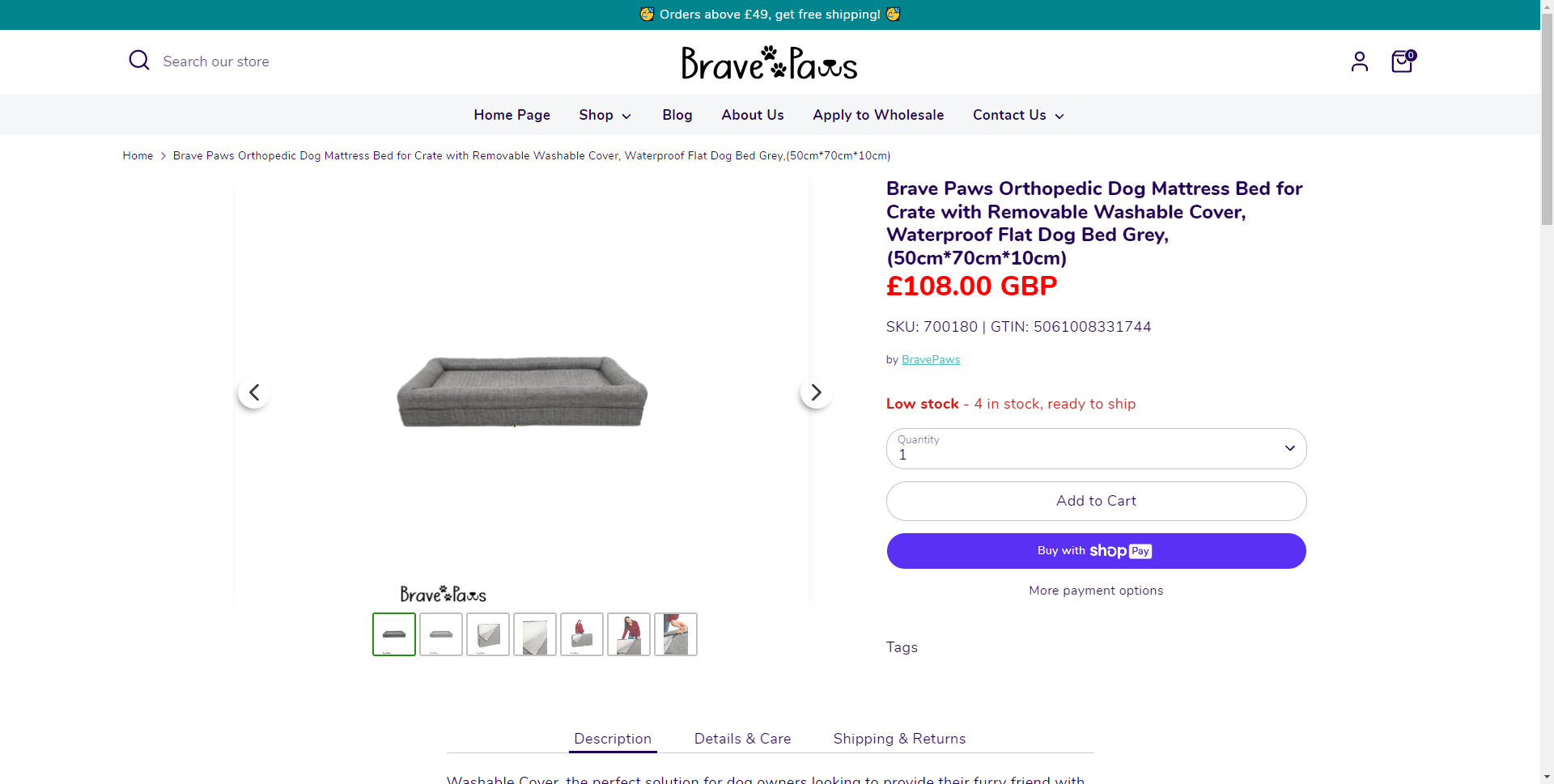Focus the Search our store field
This screenshot has width=1554, height=784.
[x=216, y=61]
